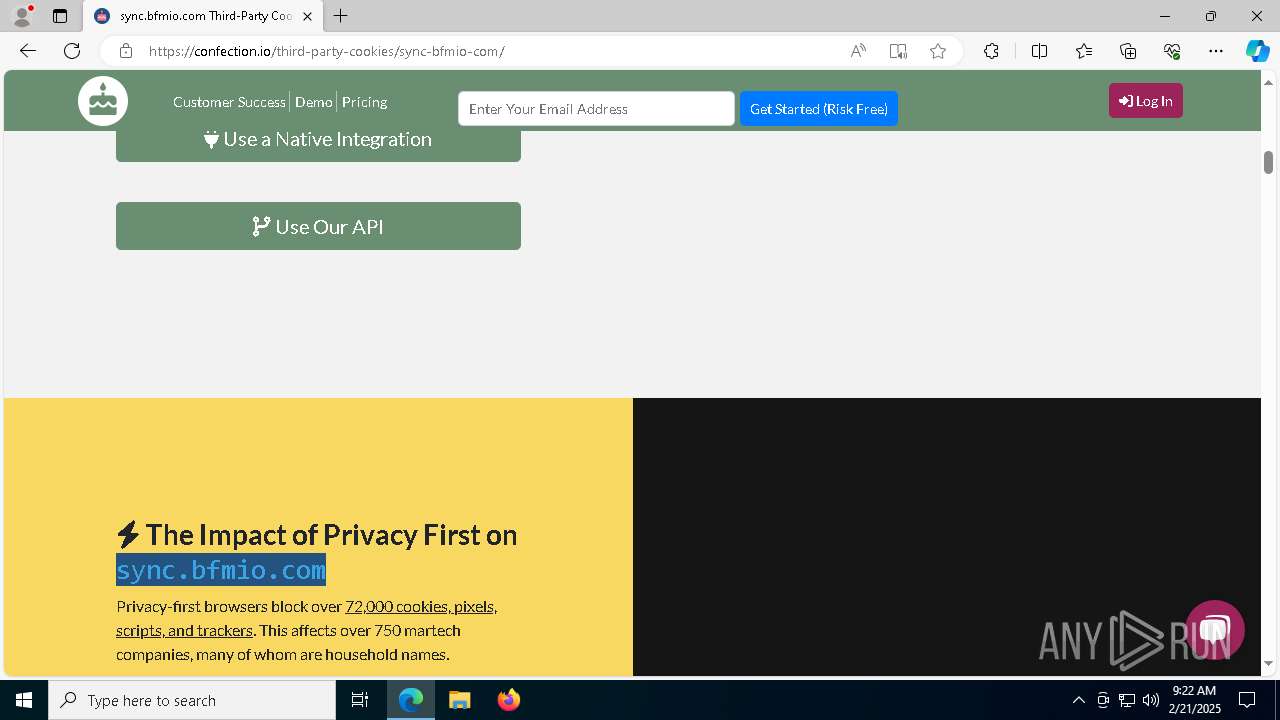Show hidden system tray icons
The width and height of the screenshot is (1280, 720).
pyautogui.click(x=1078, y=700)
